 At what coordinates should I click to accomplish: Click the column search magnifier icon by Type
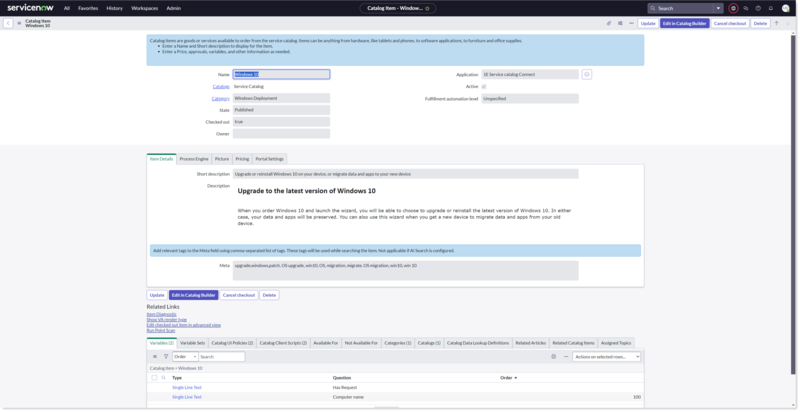tap(164, 378)
